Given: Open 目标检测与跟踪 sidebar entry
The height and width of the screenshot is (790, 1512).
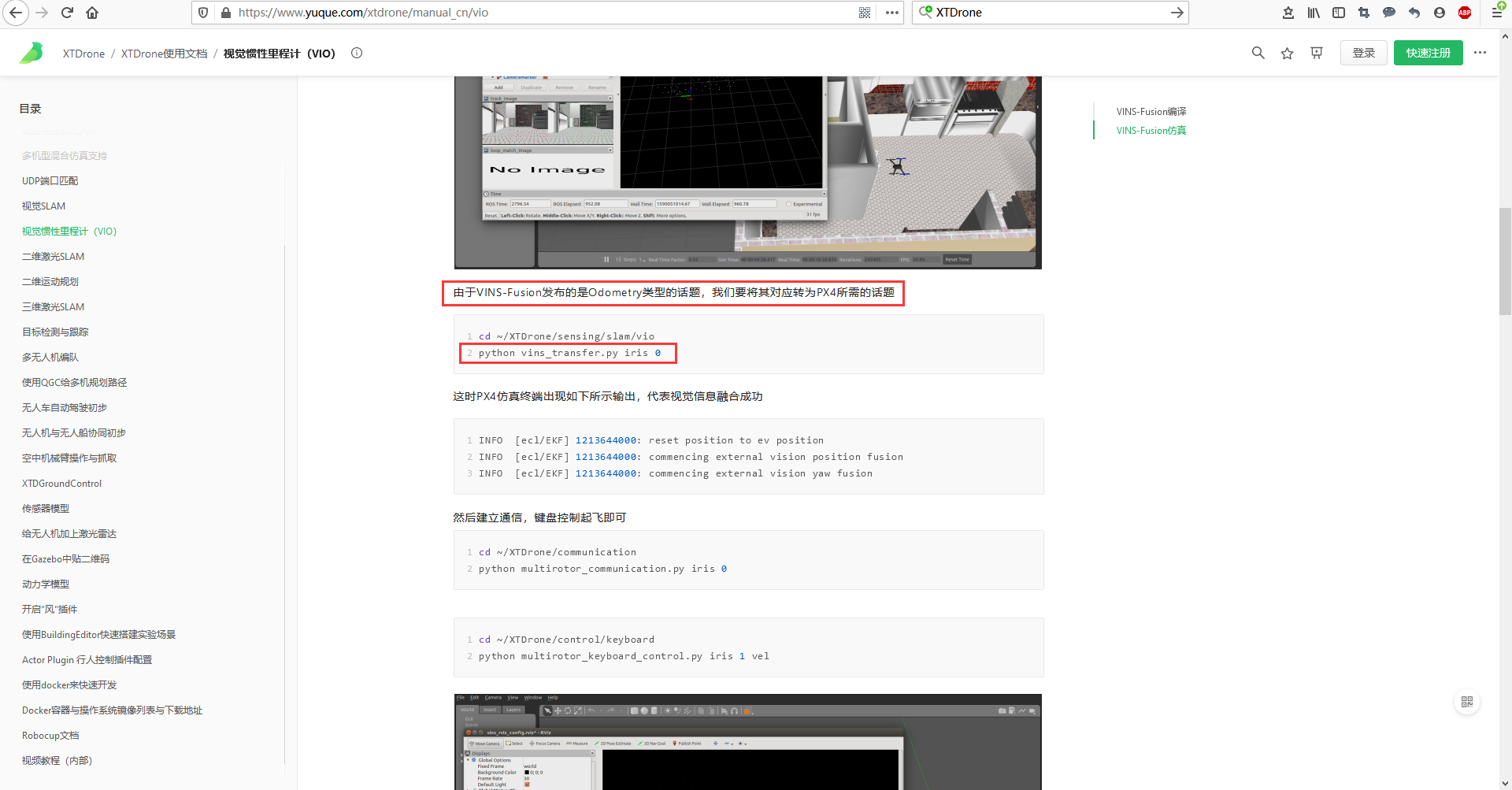Looking at the screenshot, I should click(55, 332).
